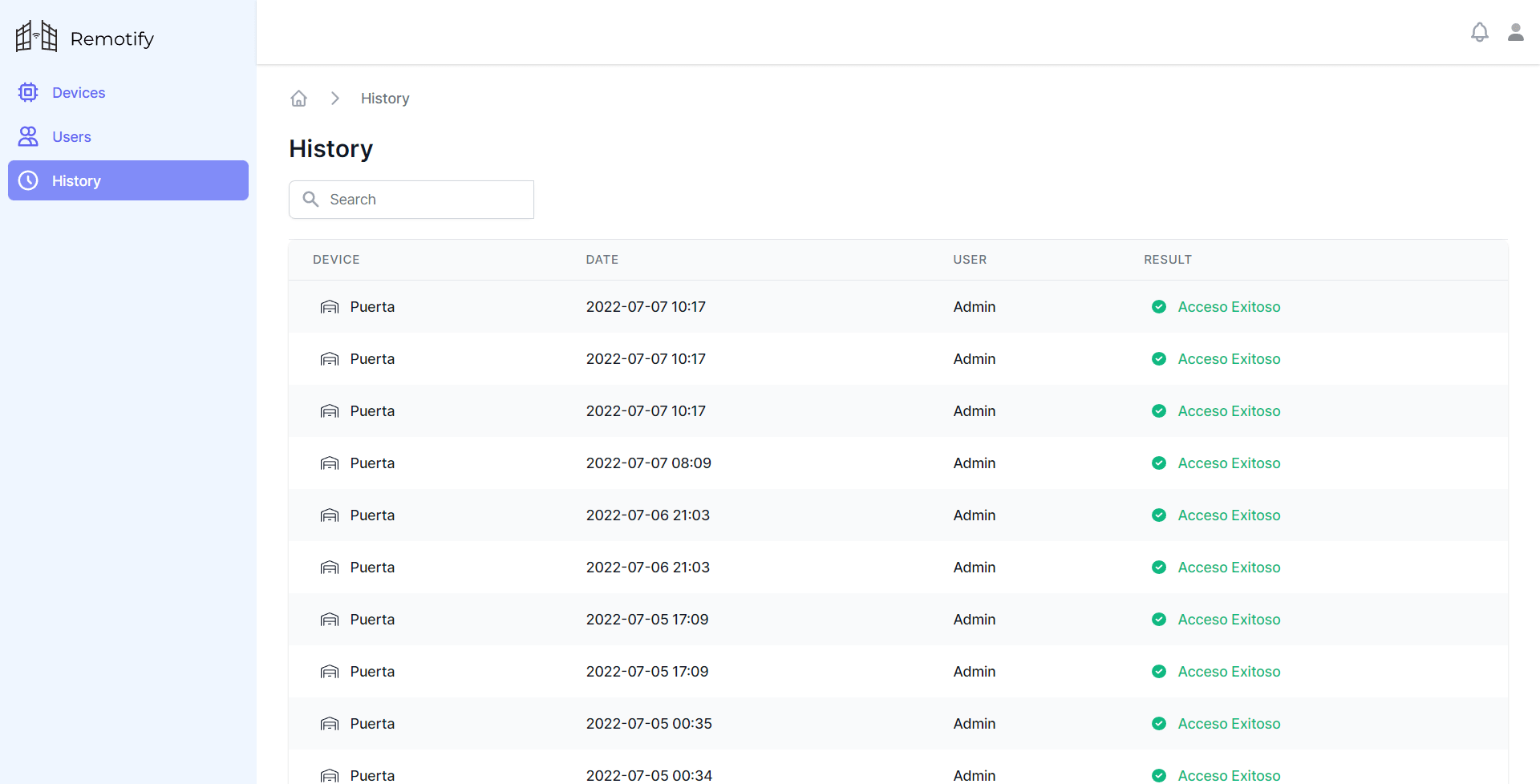
Task: Click the Remotify brand name
Action: click(112, 38)
